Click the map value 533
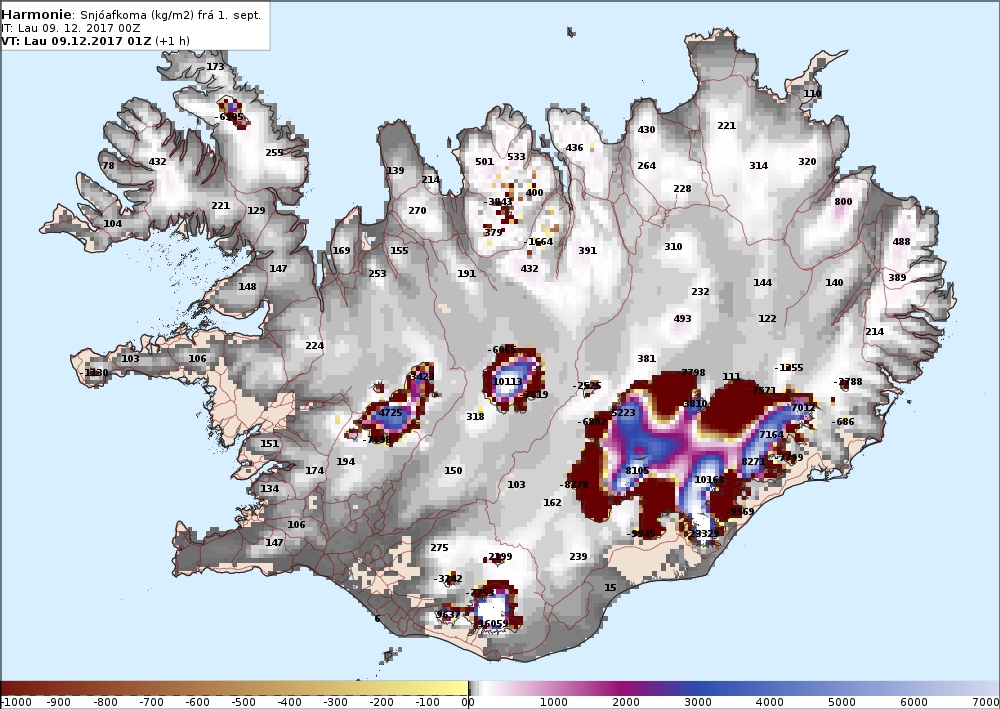 (x=517, y=156)
